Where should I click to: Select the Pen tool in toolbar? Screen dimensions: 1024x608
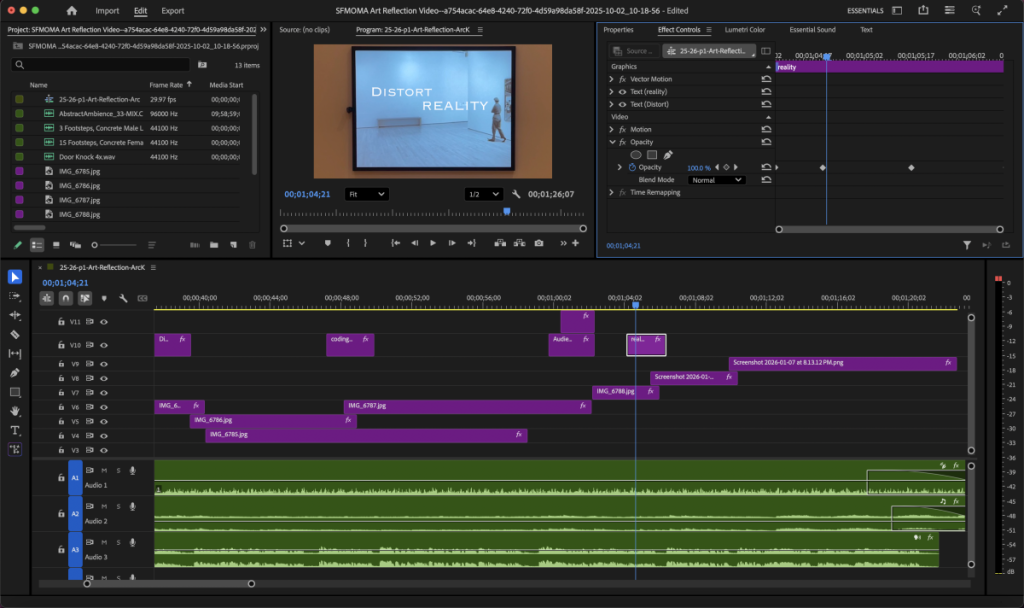click(14, 373)
